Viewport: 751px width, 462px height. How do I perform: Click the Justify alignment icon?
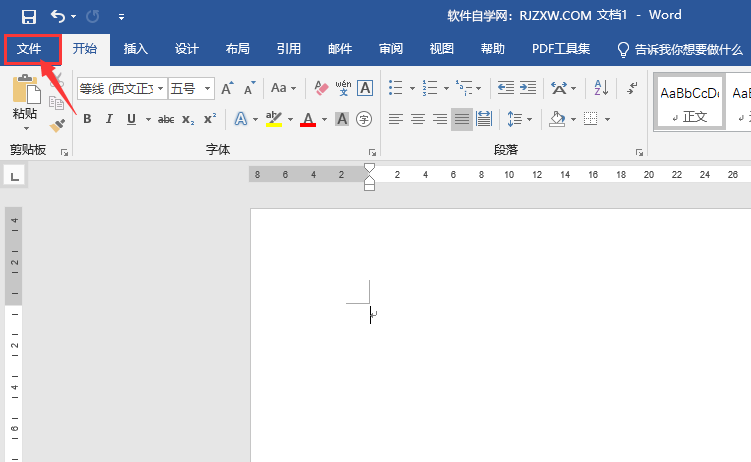coord(462,119)
